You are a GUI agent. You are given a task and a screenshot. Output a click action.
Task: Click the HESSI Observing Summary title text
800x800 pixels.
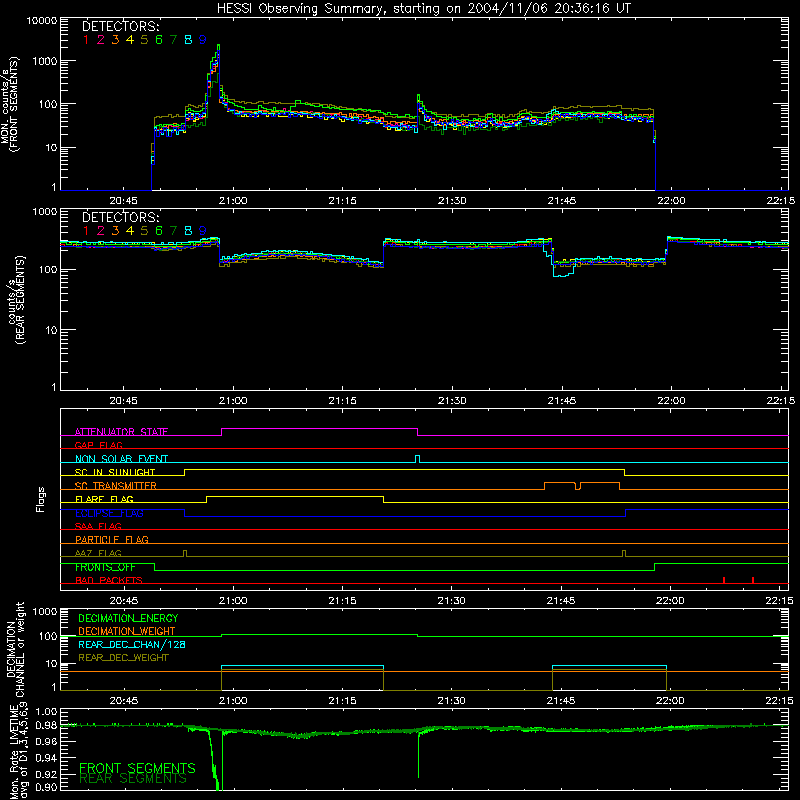point(423,8)
